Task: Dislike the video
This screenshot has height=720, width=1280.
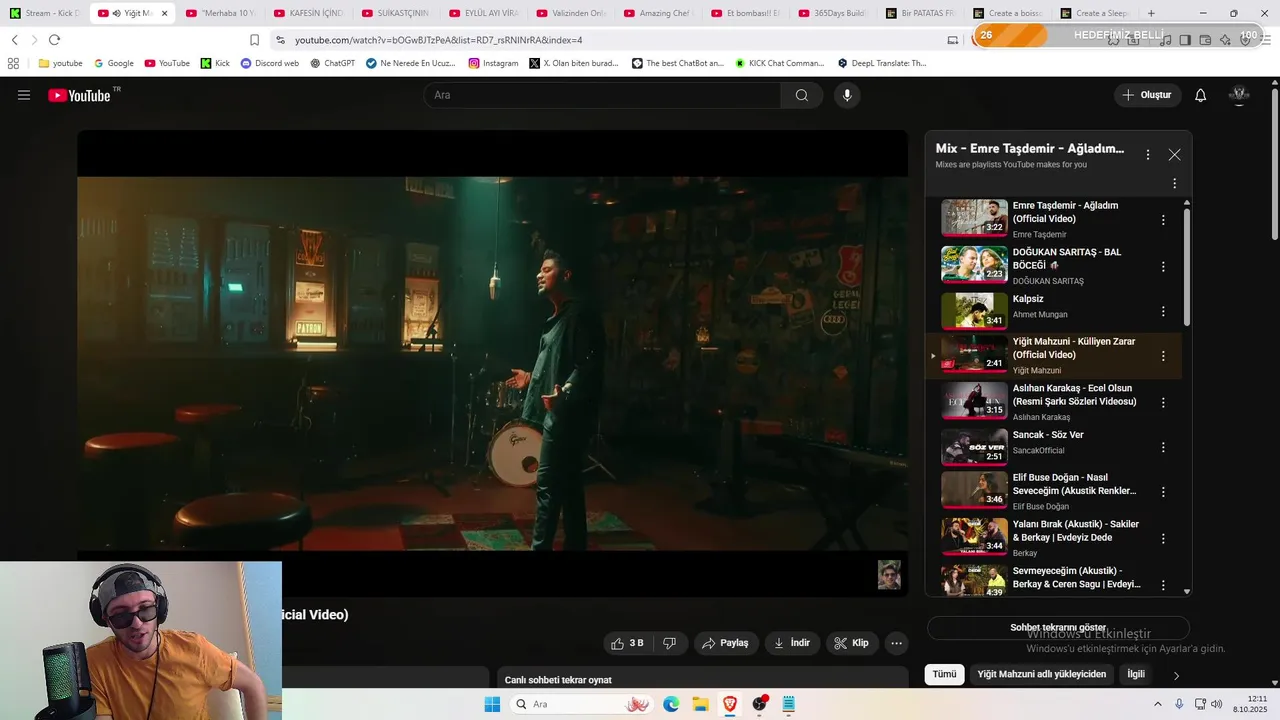Action: coord(670,643)
